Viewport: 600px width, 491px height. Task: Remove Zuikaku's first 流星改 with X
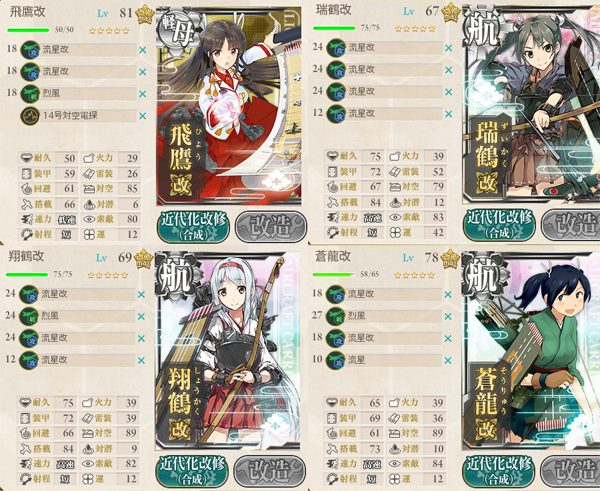[x=449, y=48]
